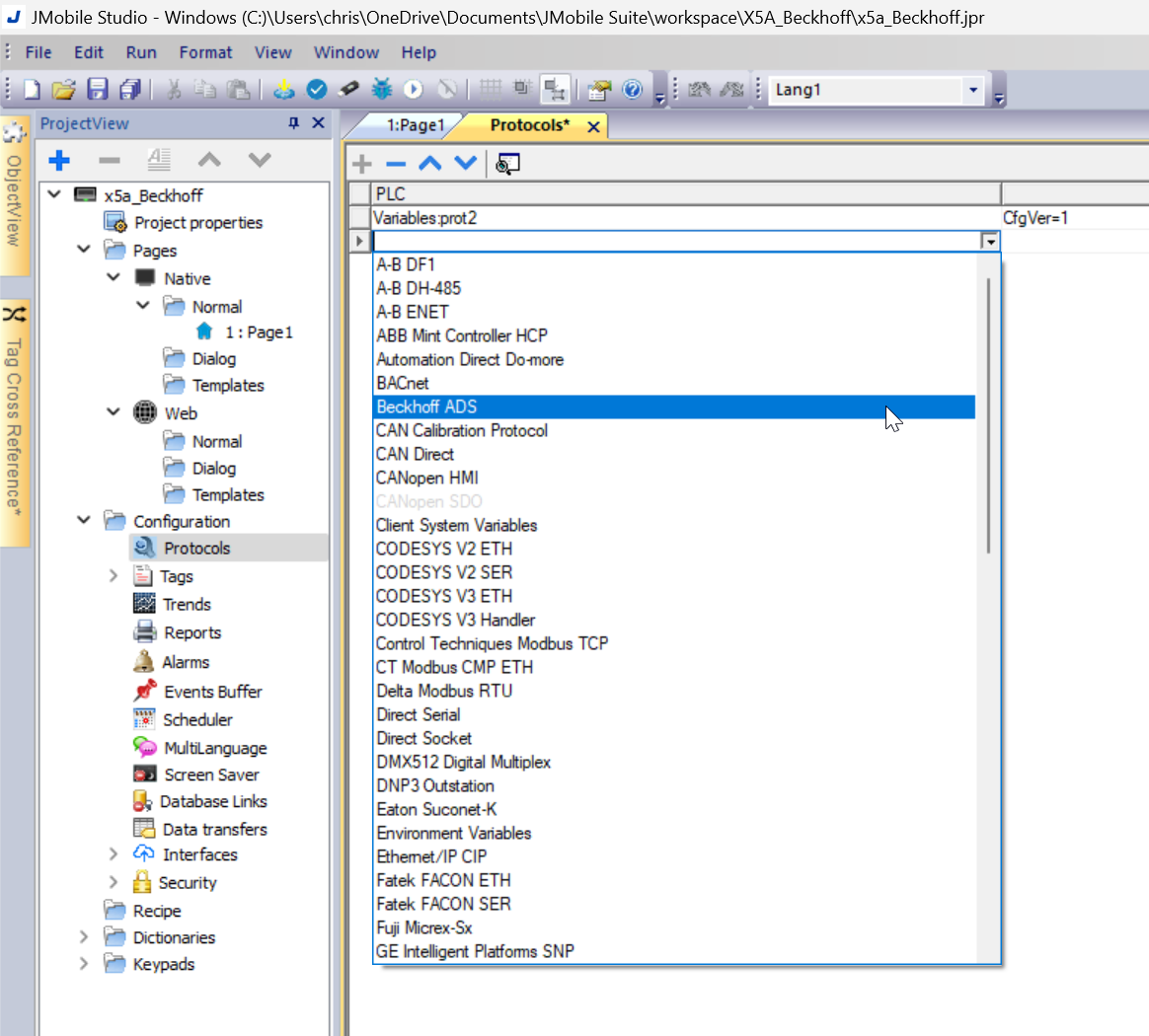Expand the Interfaces tree node
Viewport: 1149px width, 1036px height.
coord(114,854)
